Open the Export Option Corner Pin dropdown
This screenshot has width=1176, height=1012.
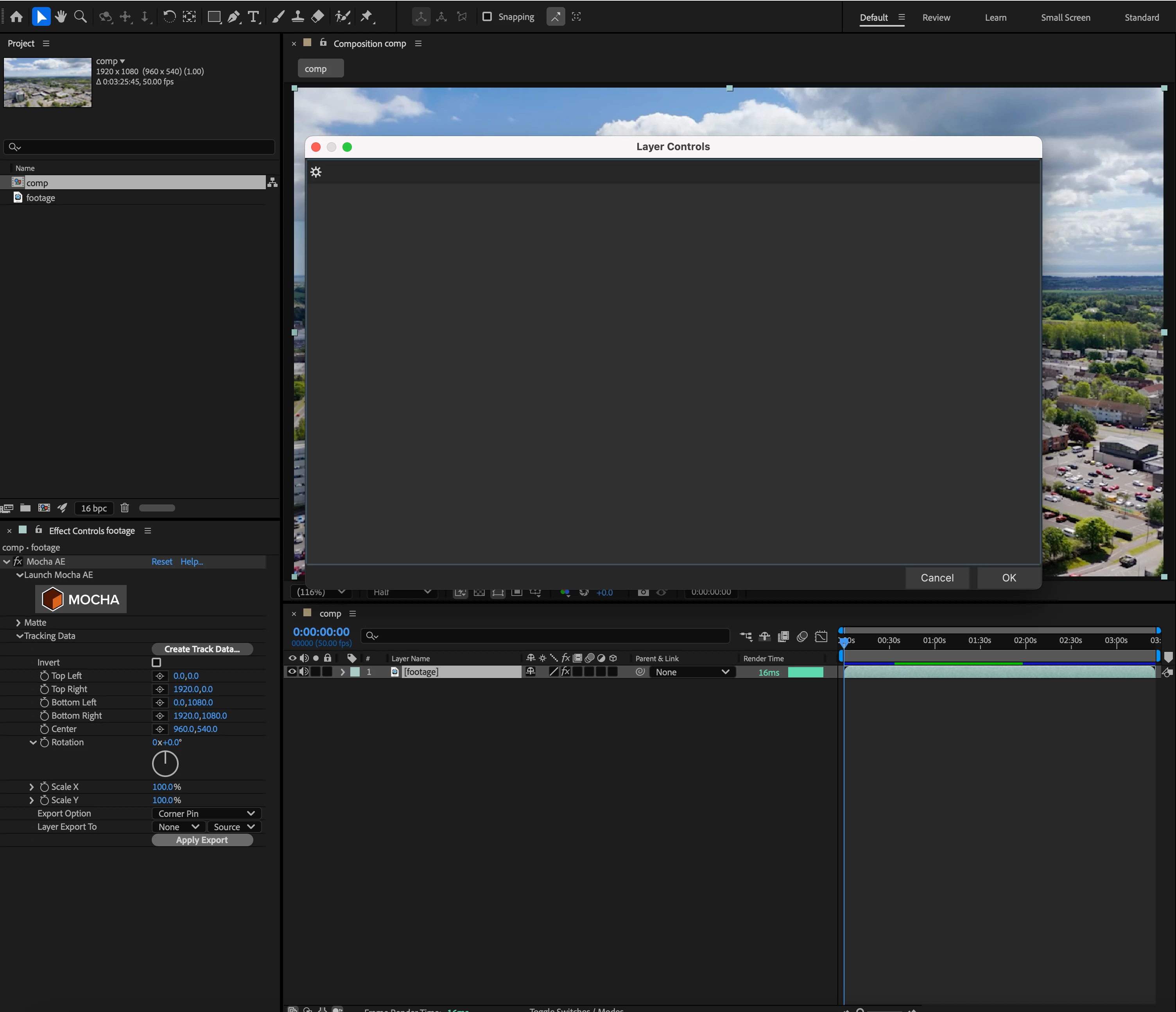click(206, 813)
